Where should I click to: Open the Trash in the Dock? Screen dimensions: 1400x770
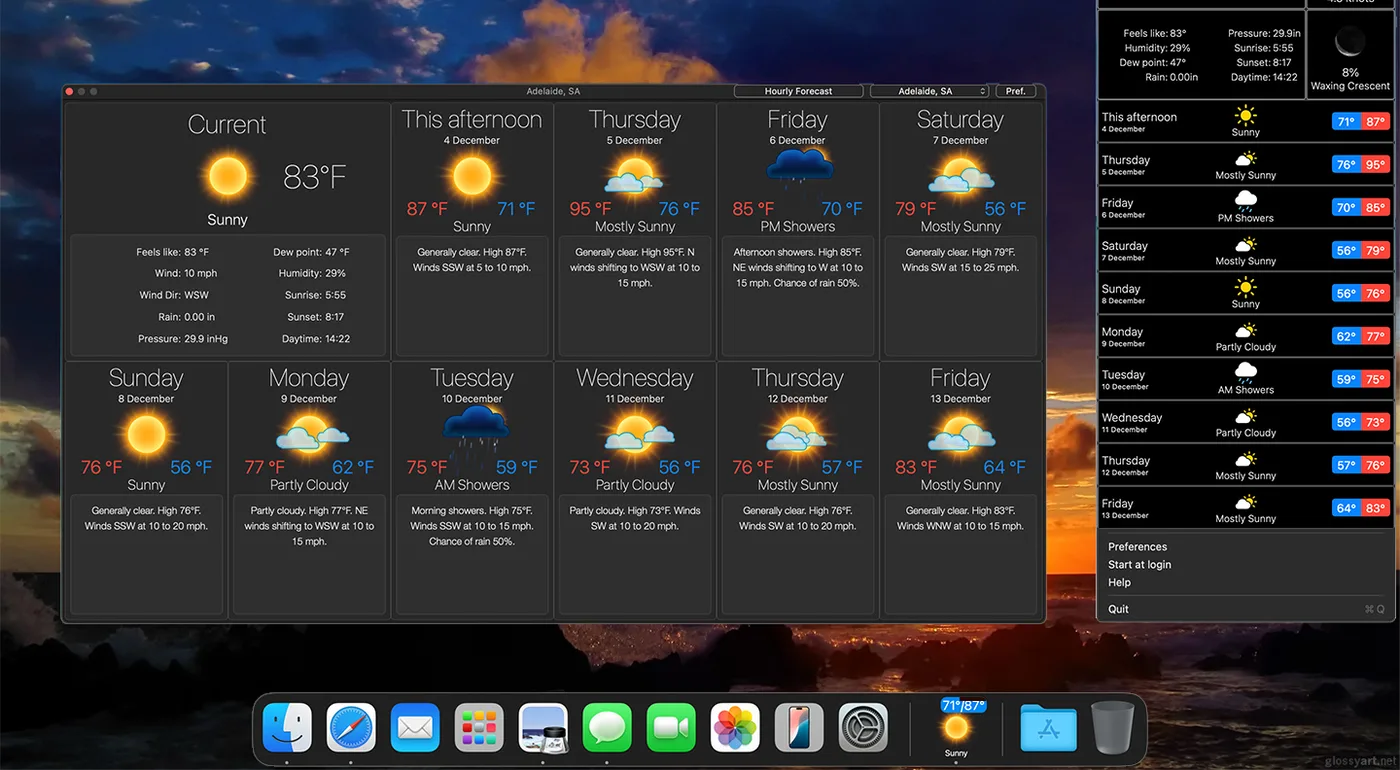click(1113, 727)
